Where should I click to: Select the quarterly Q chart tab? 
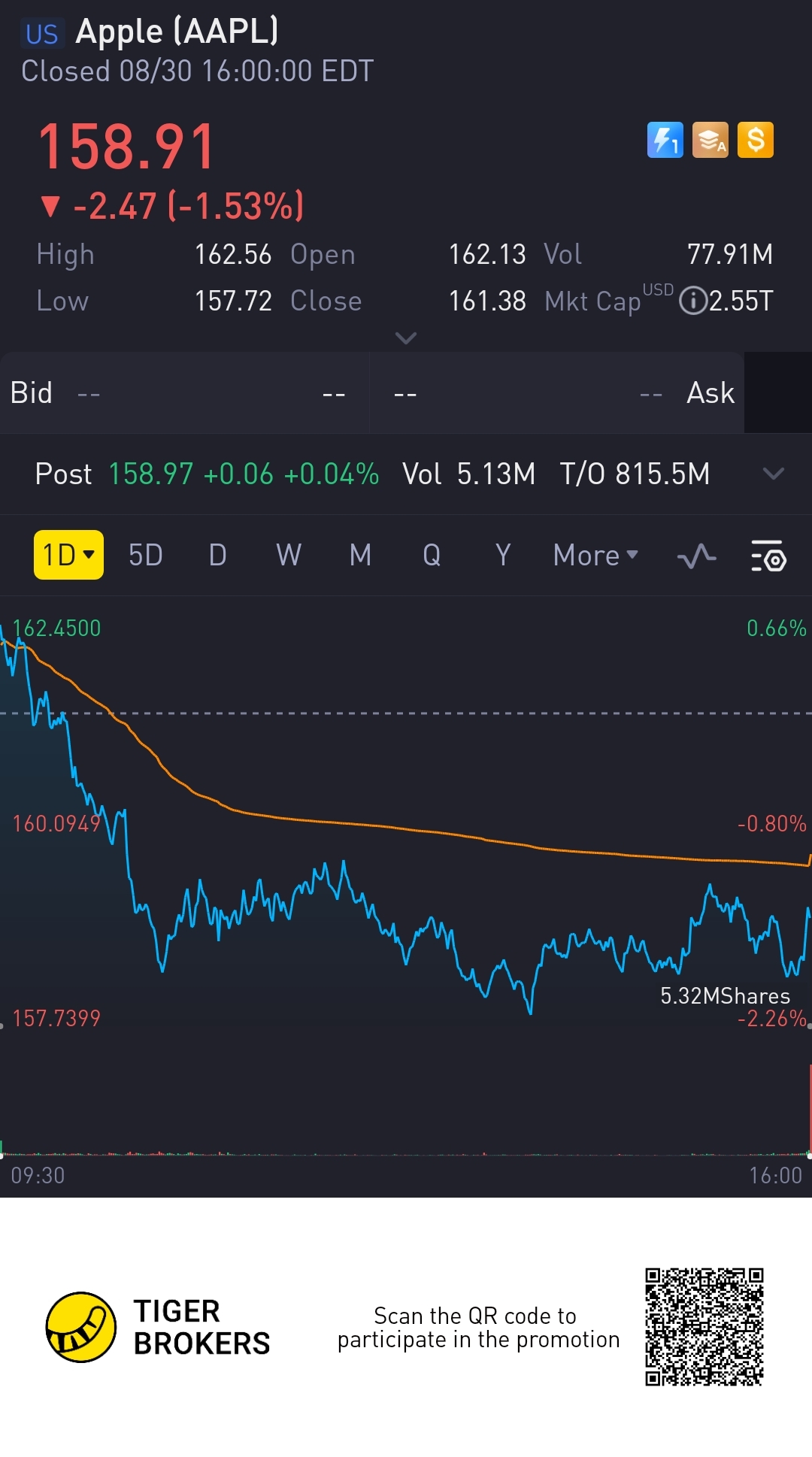432,556
